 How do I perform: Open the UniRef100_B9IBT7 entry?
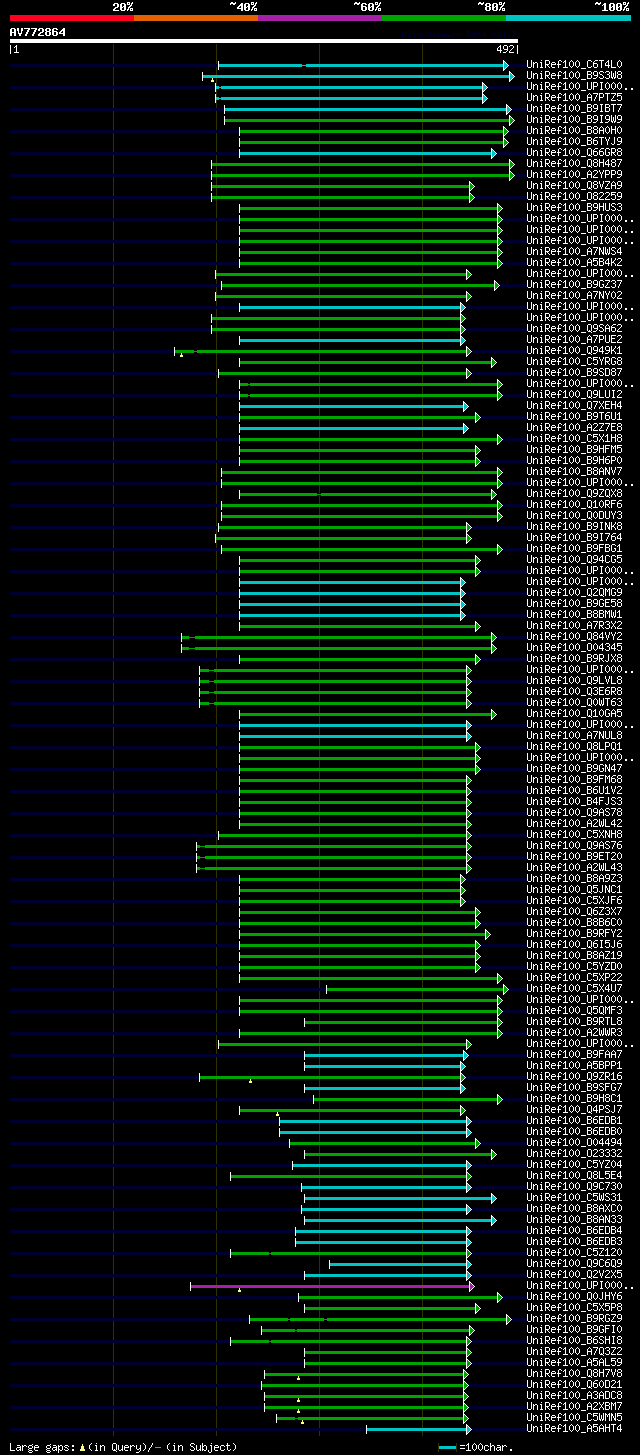pyautogui.click(x=575, y=108)
